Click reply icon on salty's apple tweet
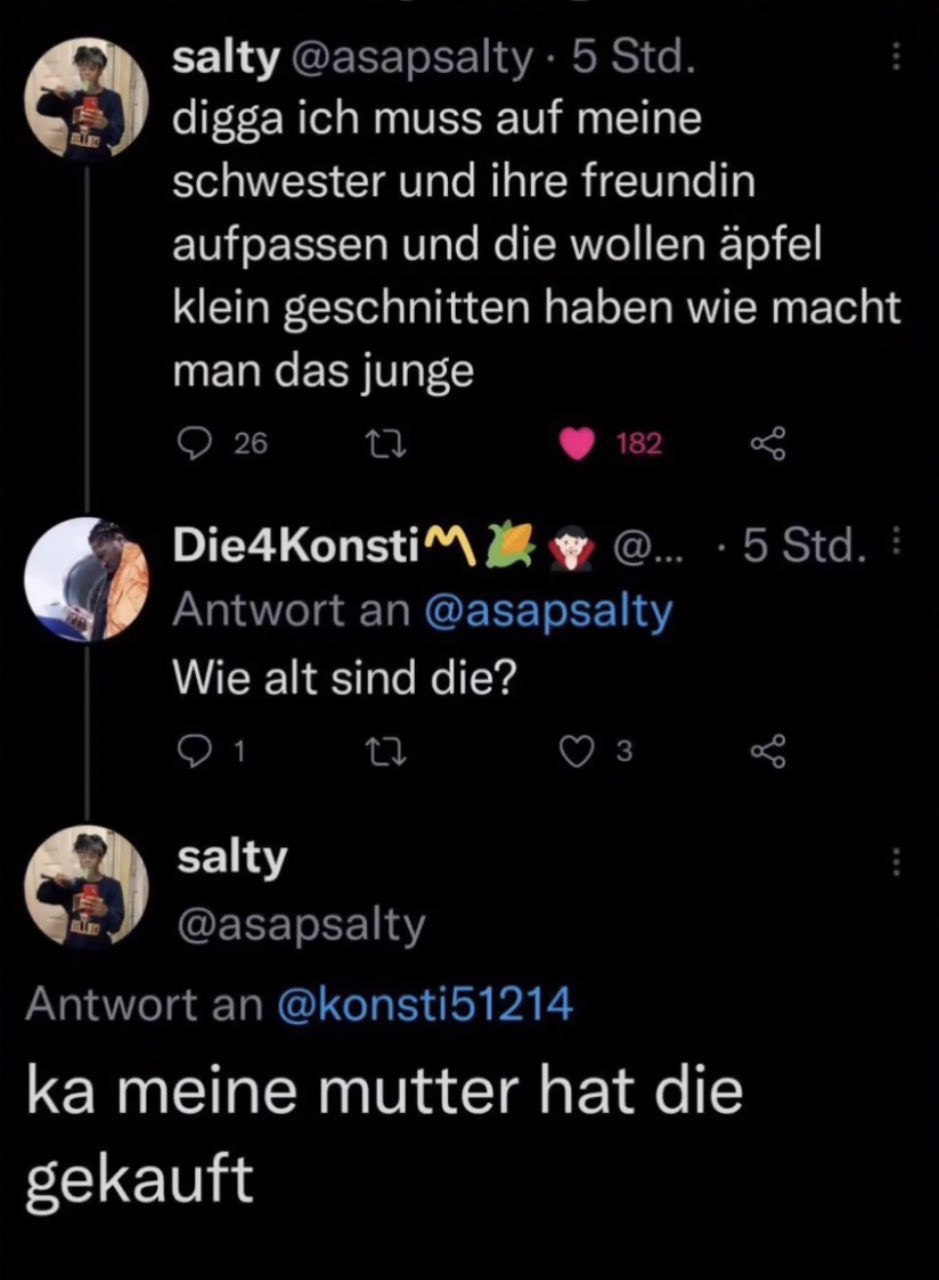 (x=189, y=443)
